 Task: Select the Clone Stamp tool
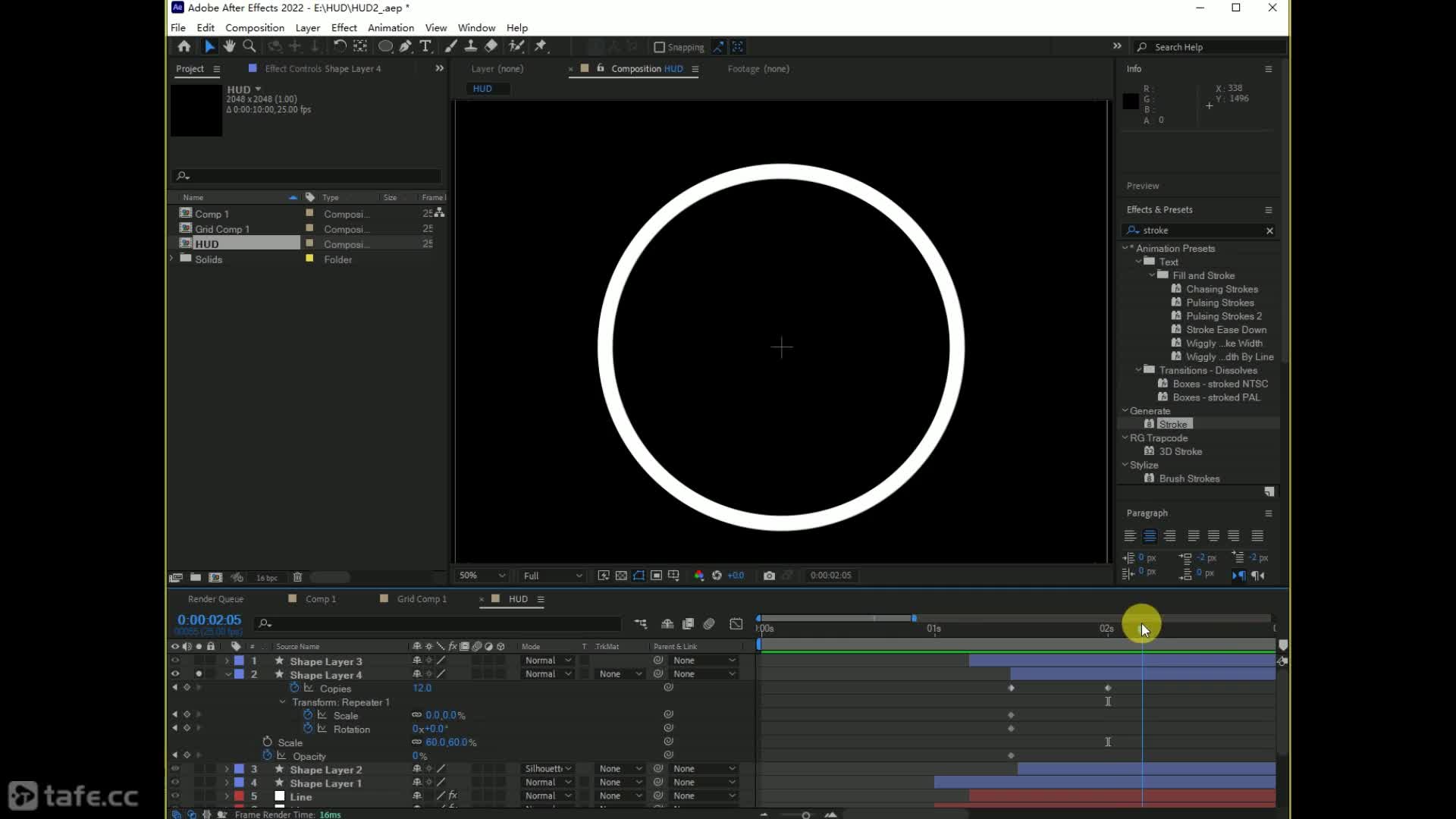[x=471, y=47]
